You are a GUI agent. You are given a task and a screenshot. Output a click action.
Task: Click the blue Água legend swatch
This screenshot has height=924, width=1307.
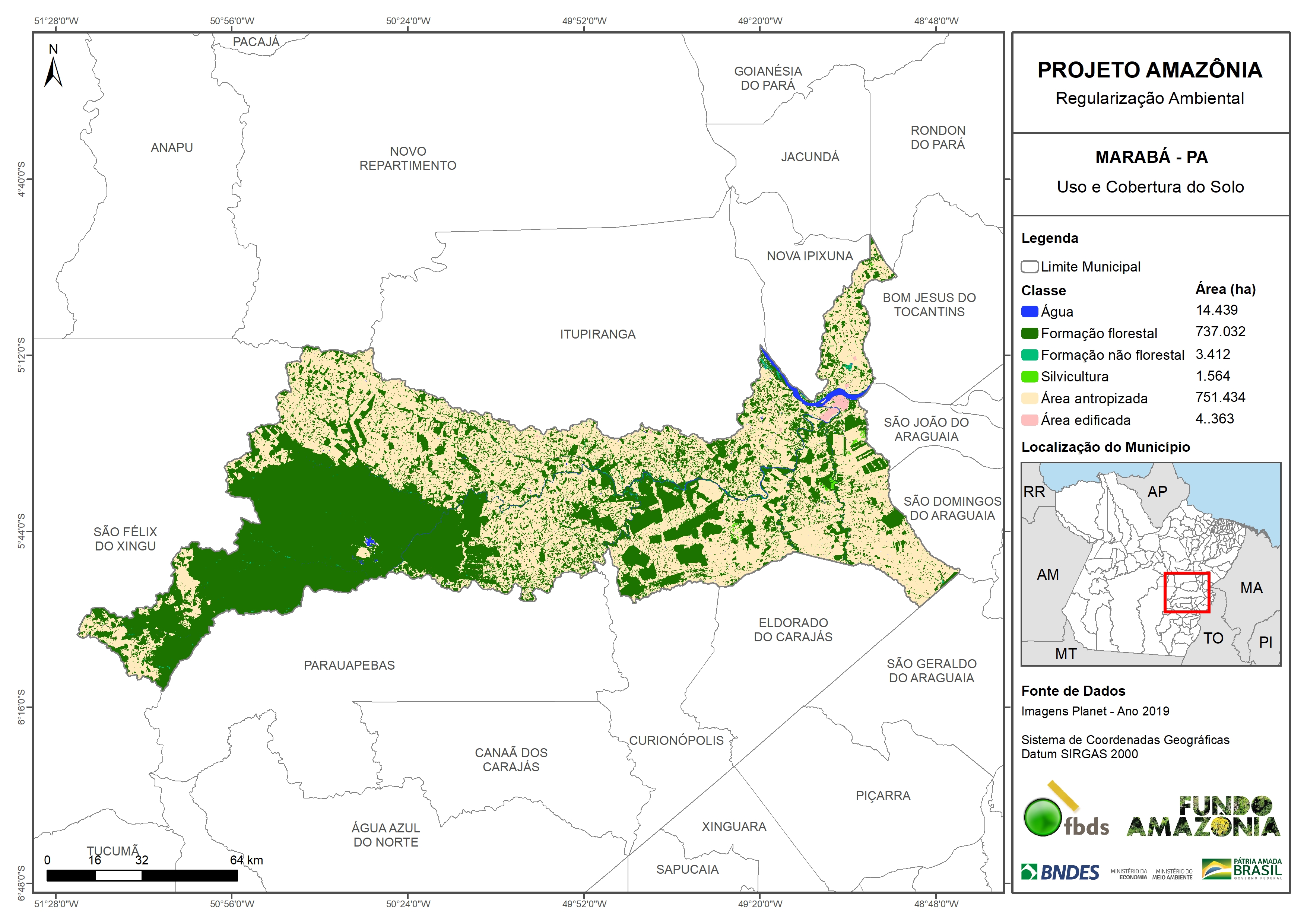(1029, 311)
